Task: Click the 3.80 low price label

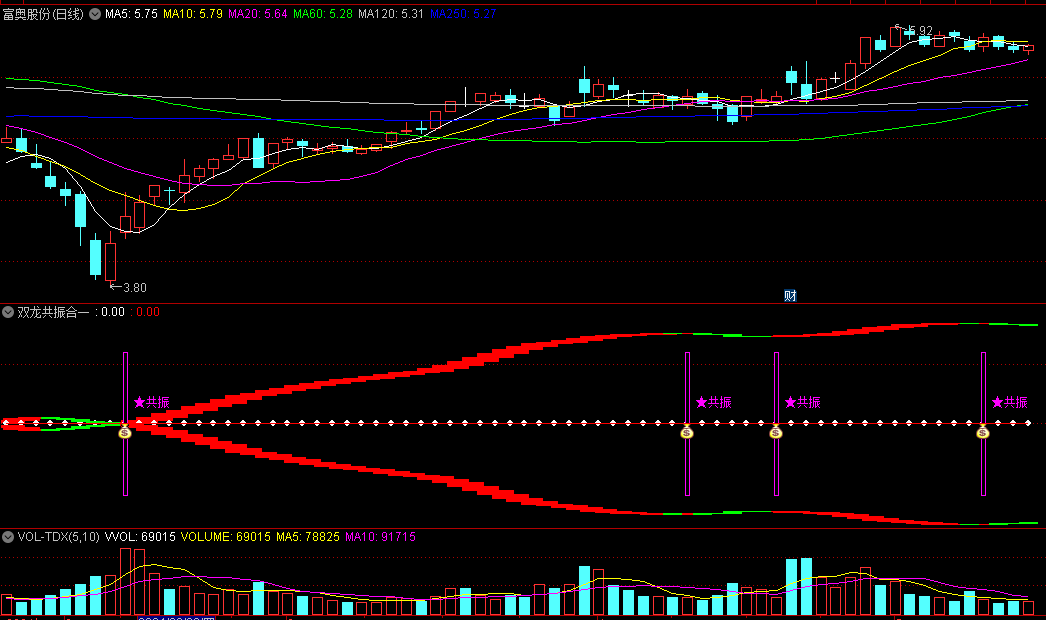Action: (x=135, y=288)
